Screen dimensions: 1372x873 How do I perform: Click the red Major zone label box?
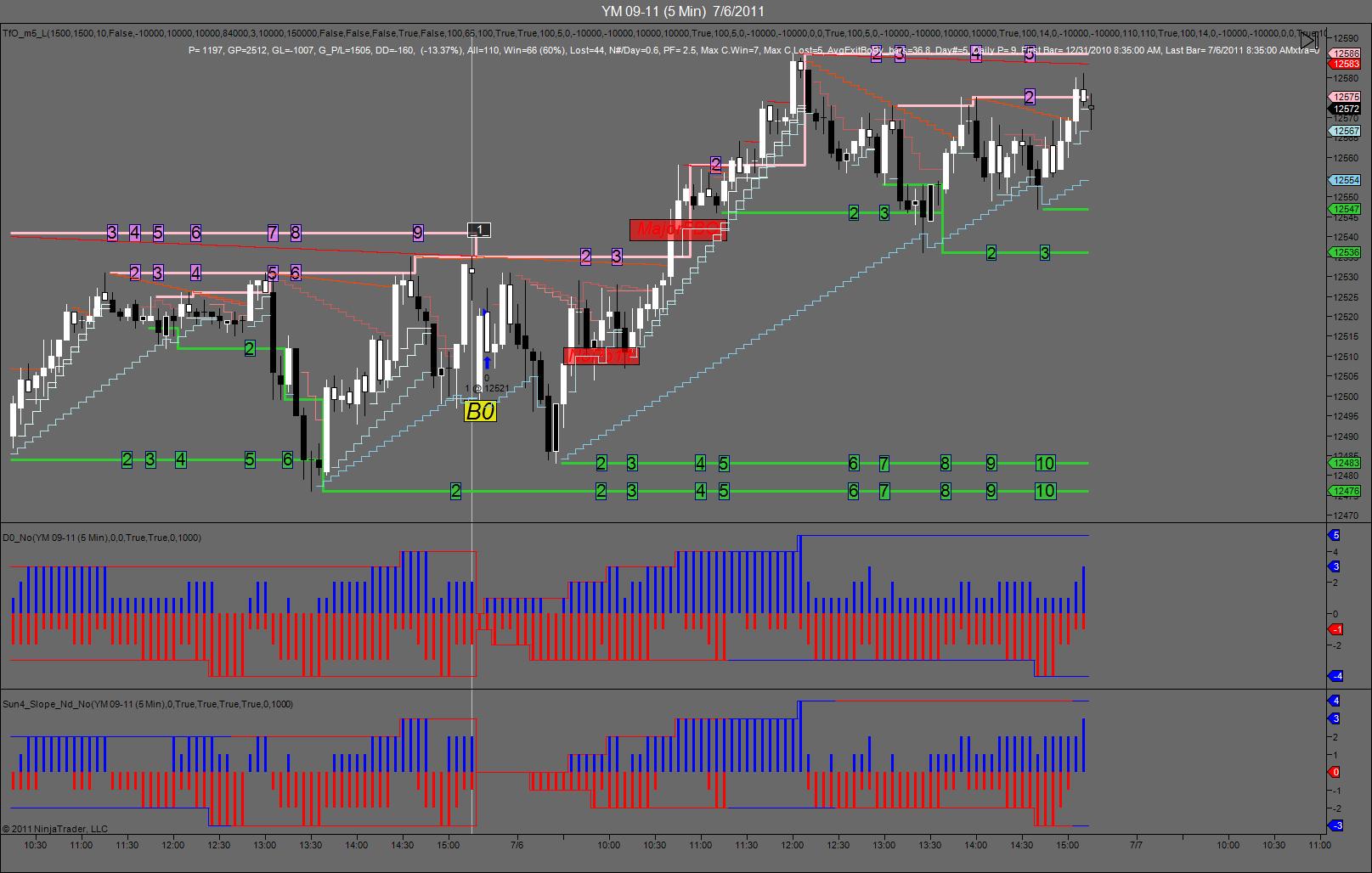tap(678, 229)
